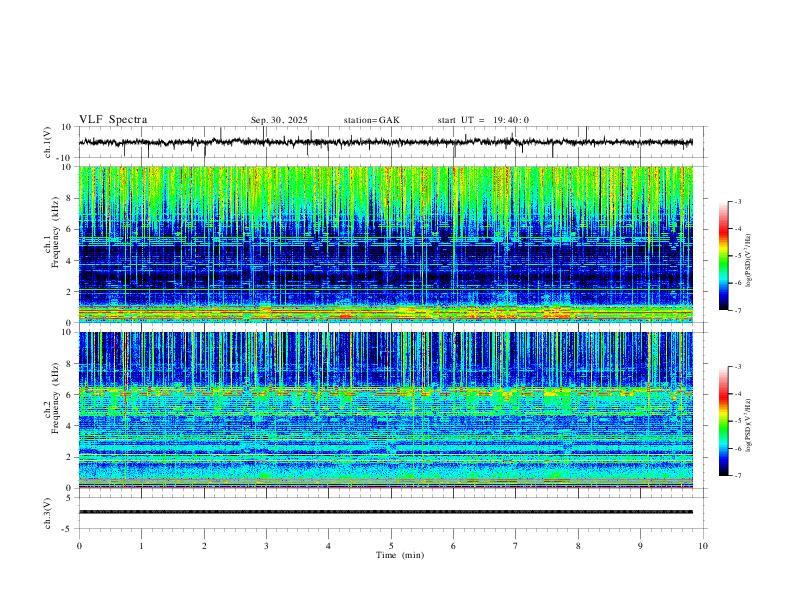Click the ch.1 color bar 'log(PSD)' label
The height and width of the screenshot is (612, 792).
click(749, 261)
